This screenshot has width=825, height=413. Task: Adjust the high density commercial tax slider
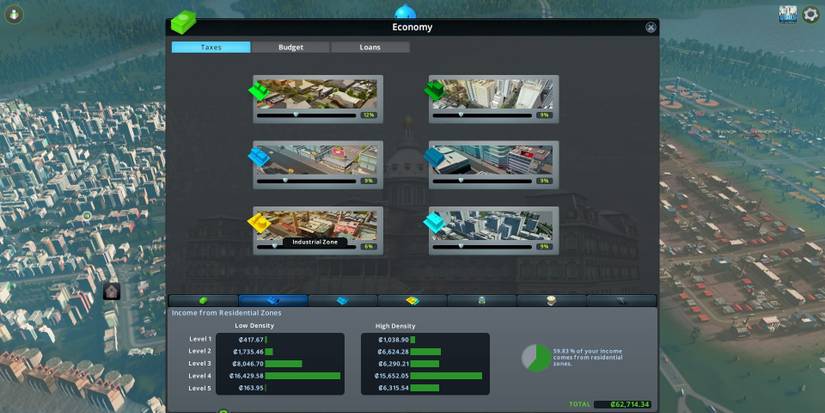coord(482,181)
